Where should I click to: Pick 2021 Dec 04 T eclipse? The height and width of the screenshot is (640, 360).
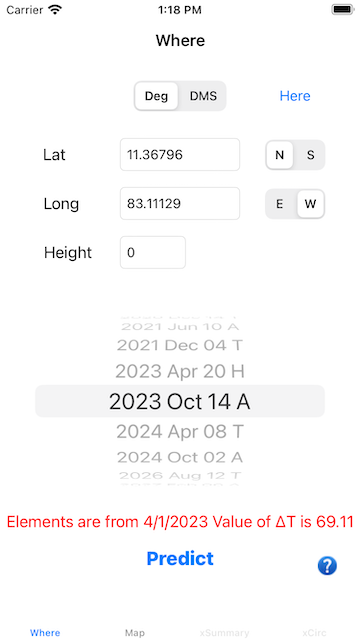[x=180, y=345]
